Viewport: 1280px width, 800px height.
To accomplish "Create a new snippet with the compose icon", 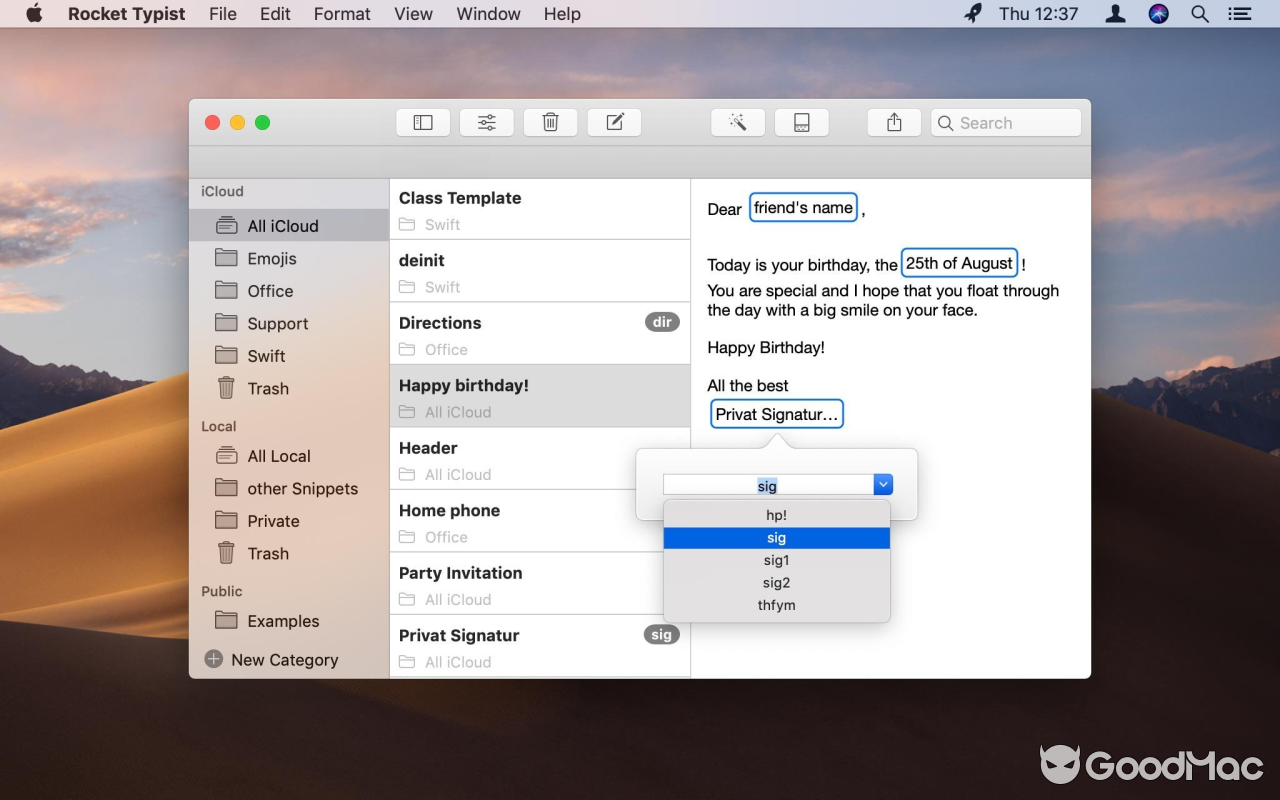I will pos(614,121).
